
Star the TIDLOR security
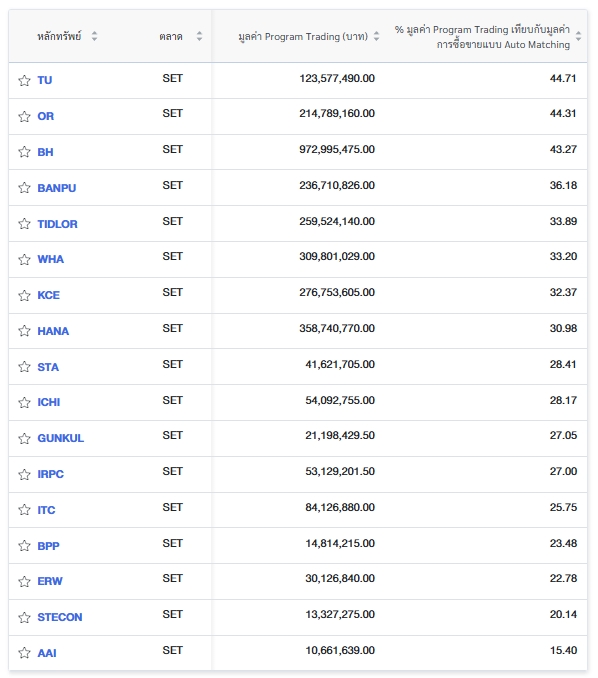(x=24, y=224)
